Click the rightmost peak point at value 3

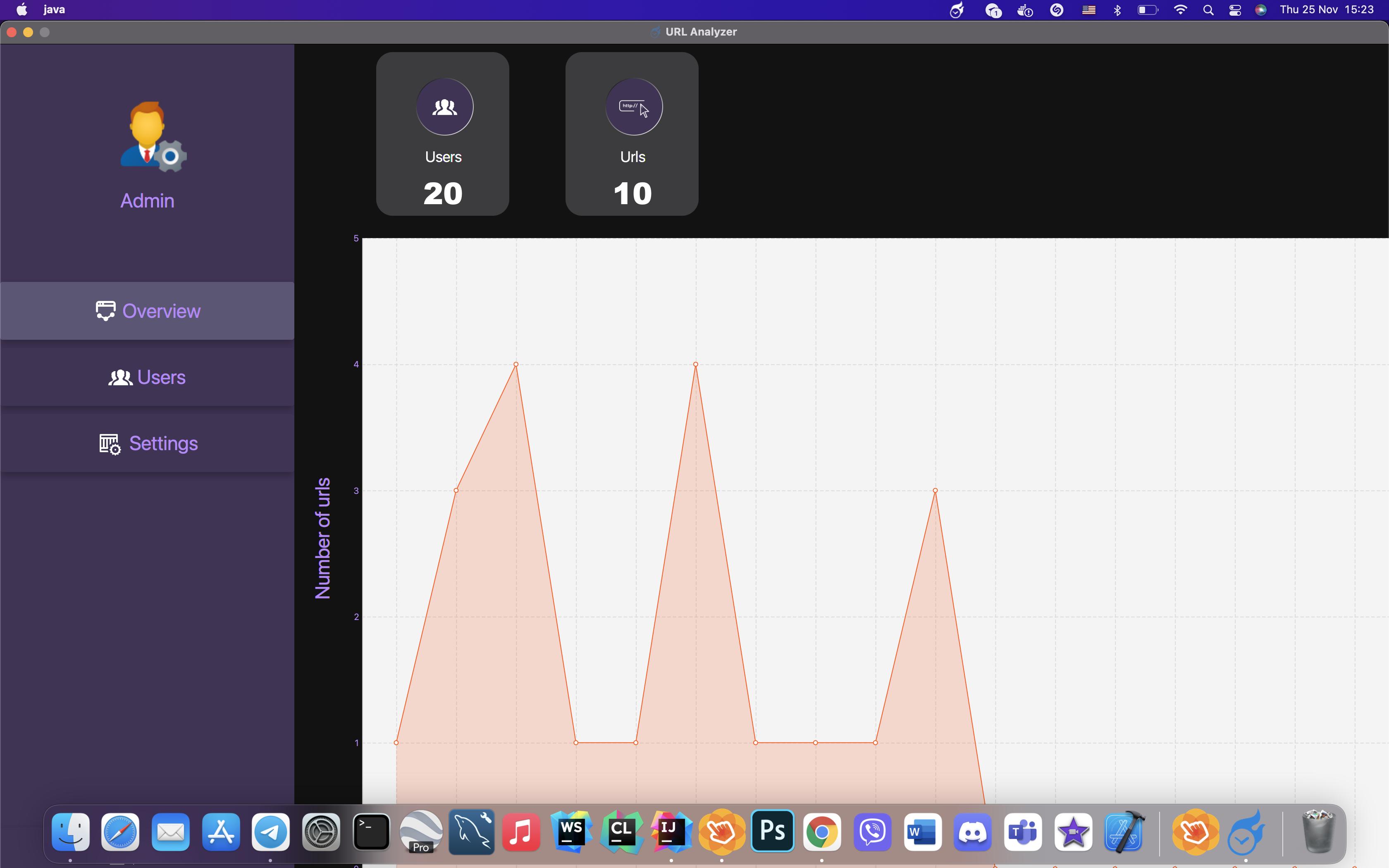(936, 490)
